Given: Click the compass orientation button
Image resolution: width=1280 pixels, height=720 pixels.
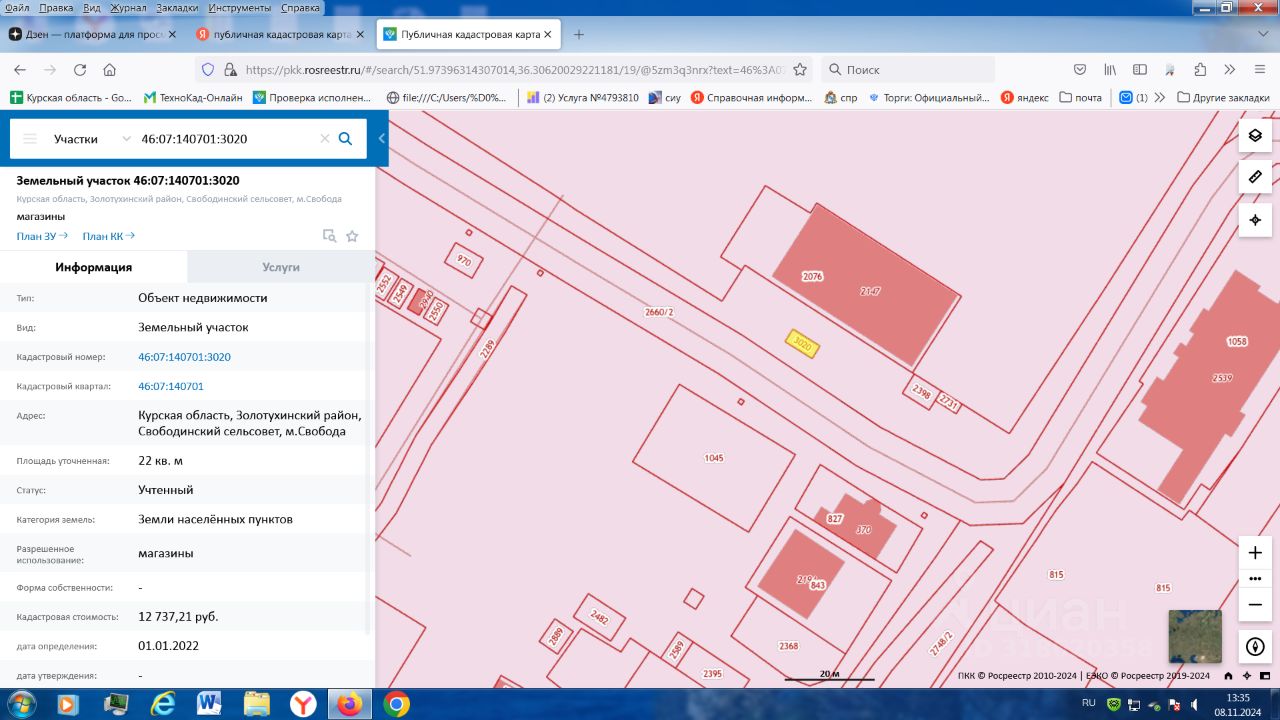Looking at the screenshot, I should point(1255,646).
